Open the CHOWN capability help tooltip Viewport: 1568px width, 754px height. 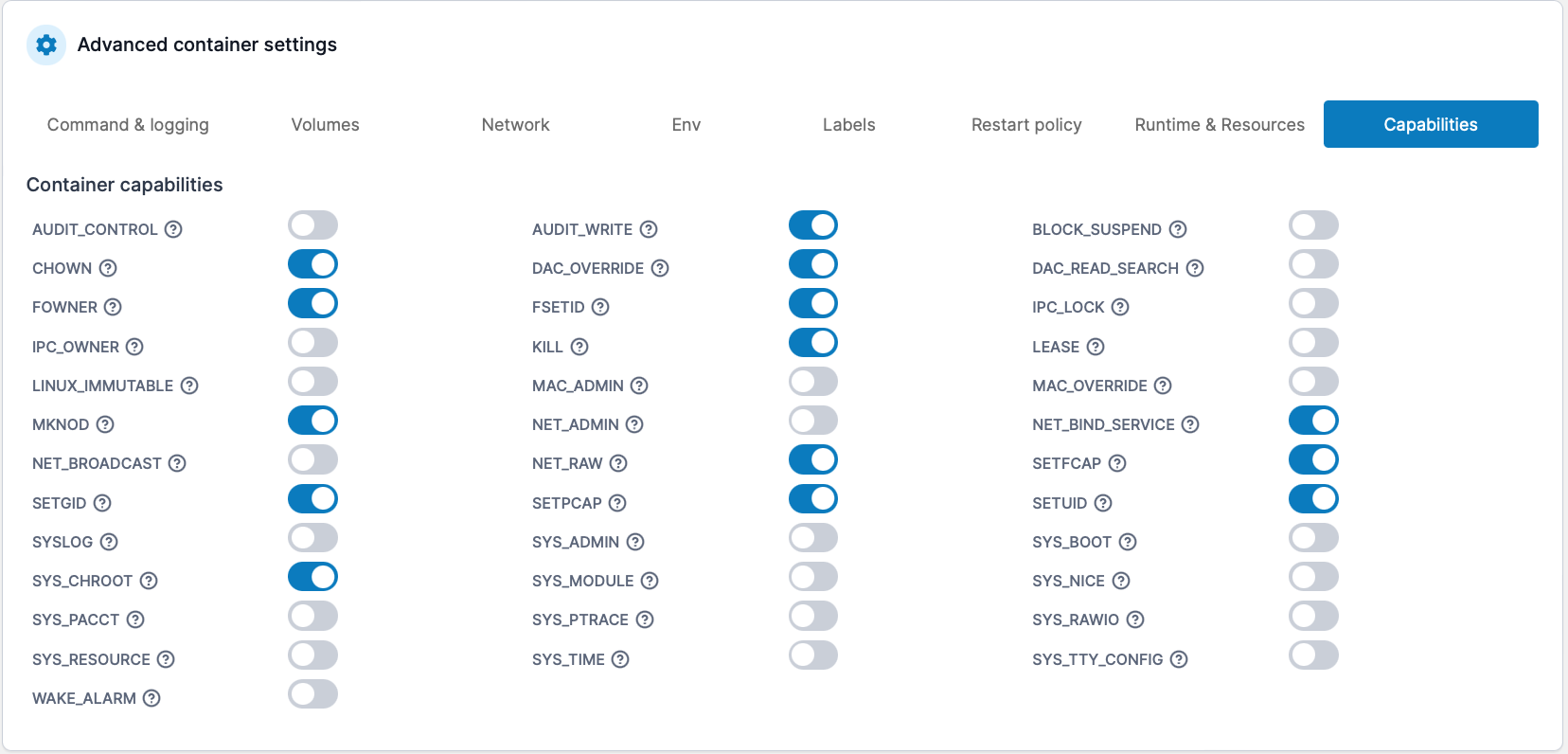click(109, 268)
